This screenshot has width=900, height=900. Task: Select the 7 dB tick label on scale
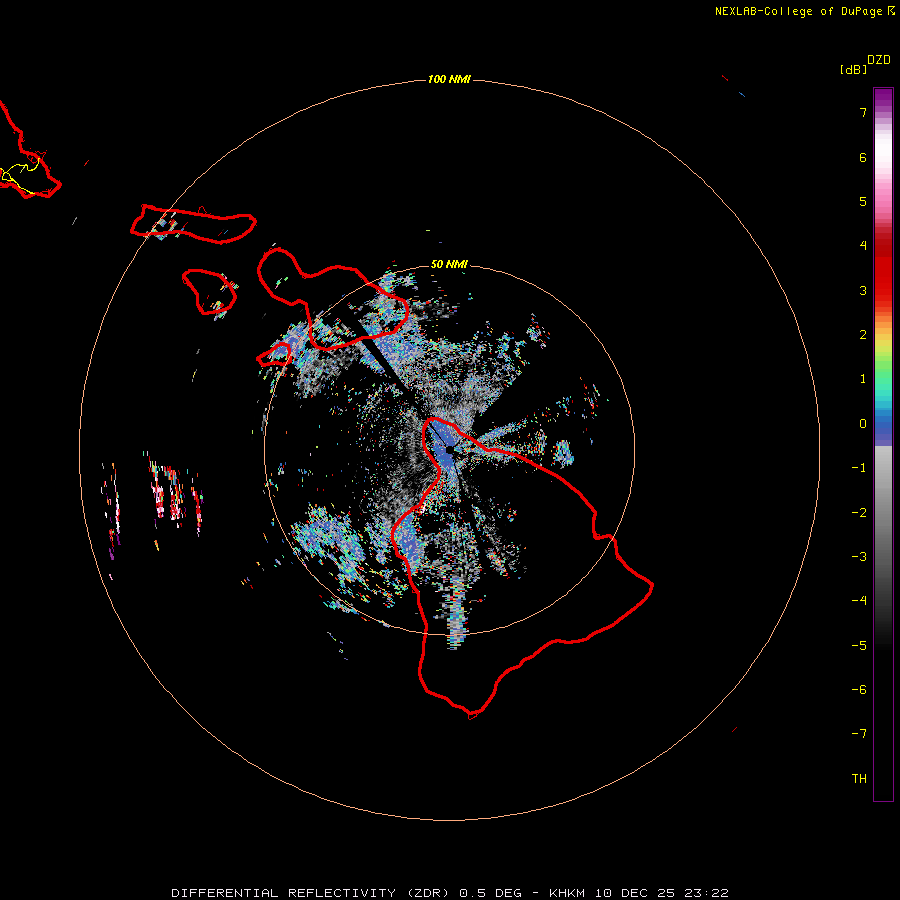pyautogui.click(x=863, y=112)
